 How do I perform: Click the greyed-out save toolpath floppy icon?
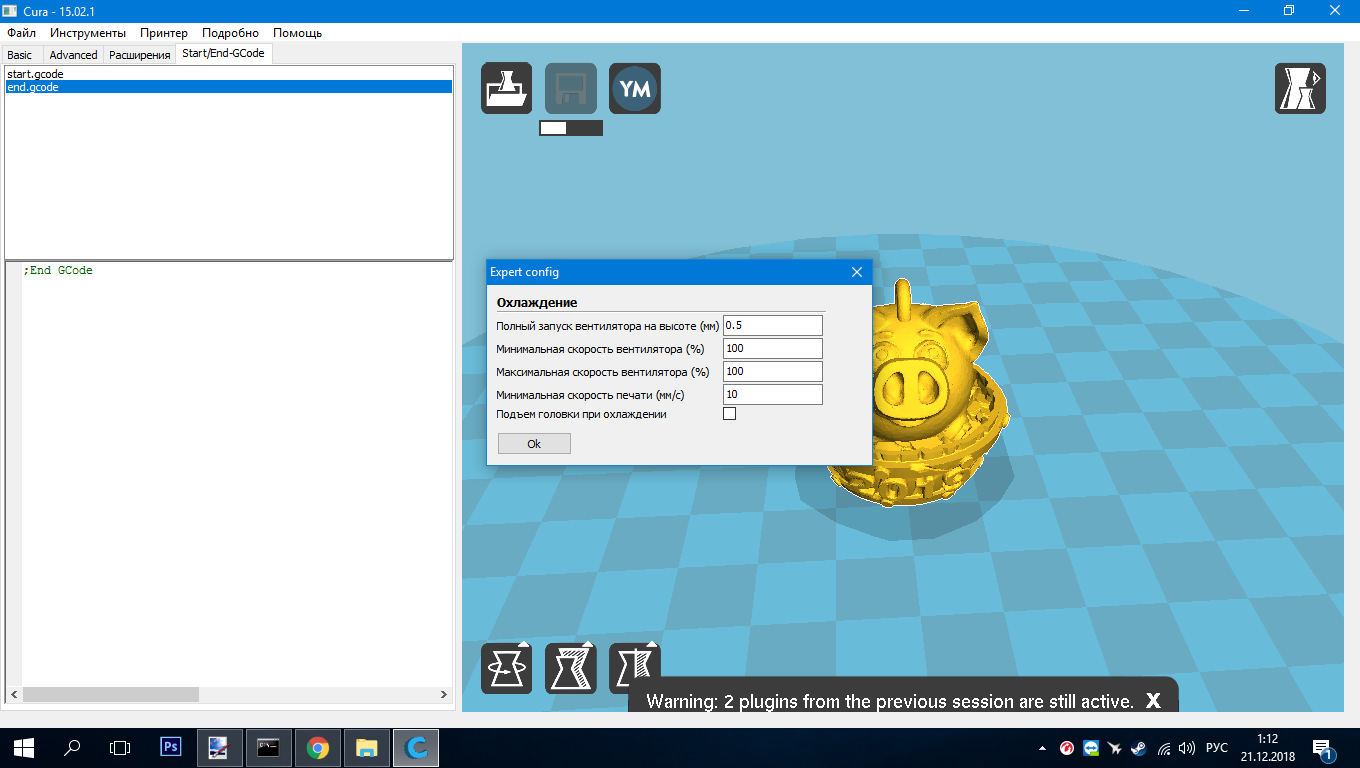[570, 88]
